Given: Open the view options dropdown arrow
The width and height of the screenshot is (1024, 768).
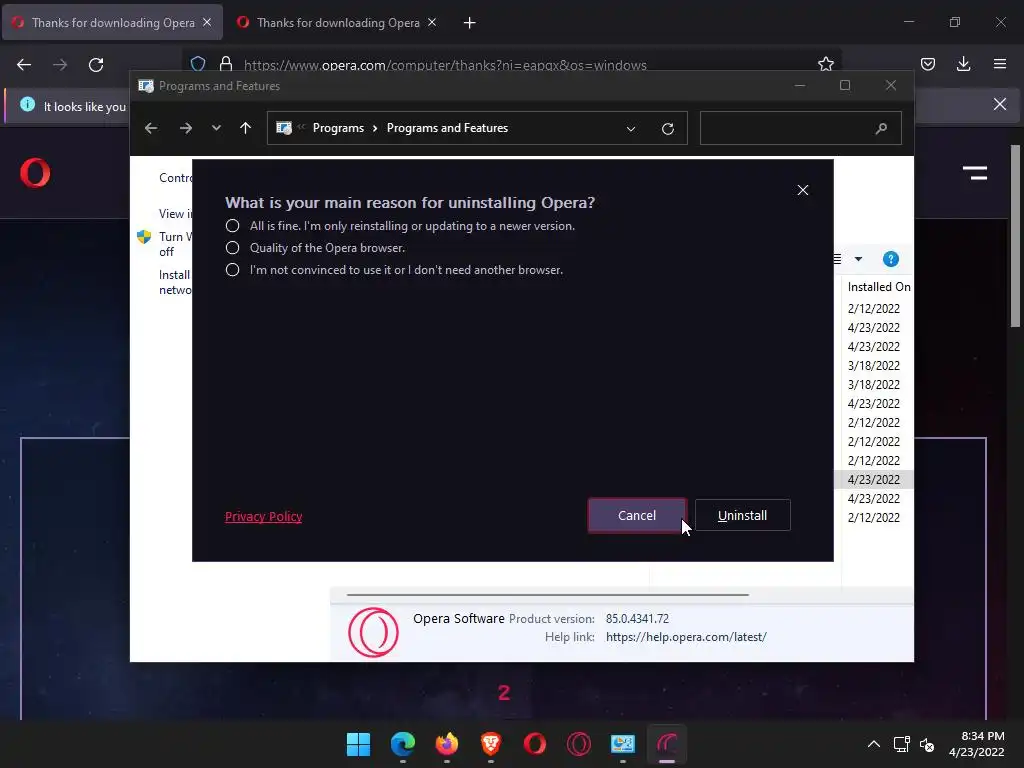Looking at the screenshot, I should point(858,259).
